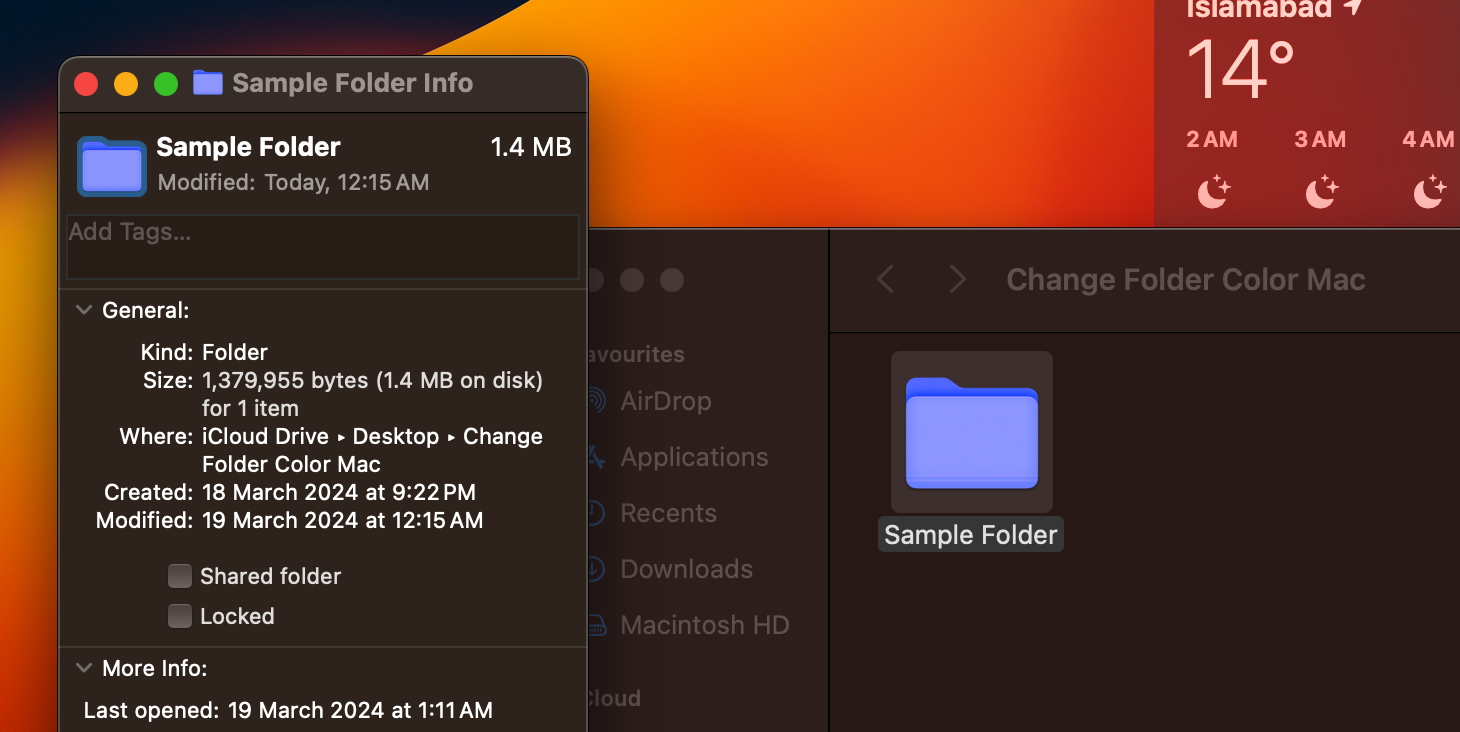Select Macintosh HD in the Finder sidebar

704,625
